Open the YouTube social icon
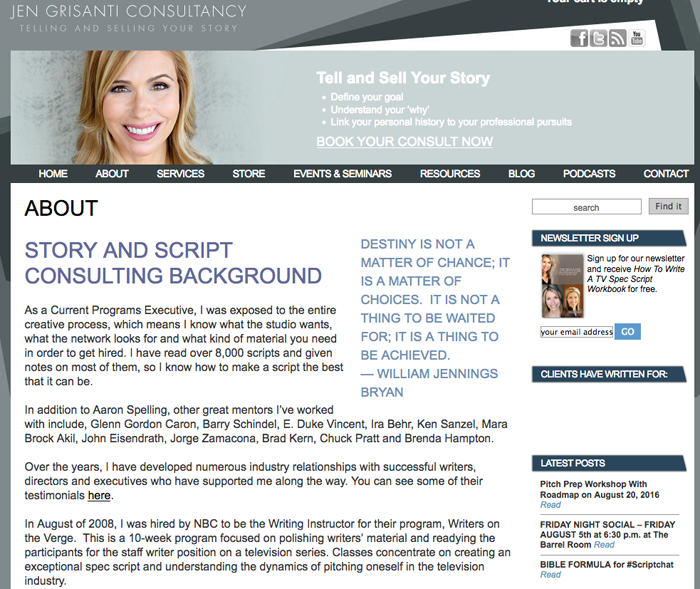The height and width of the screenshot is (589, 700). [x=637, y=38]
